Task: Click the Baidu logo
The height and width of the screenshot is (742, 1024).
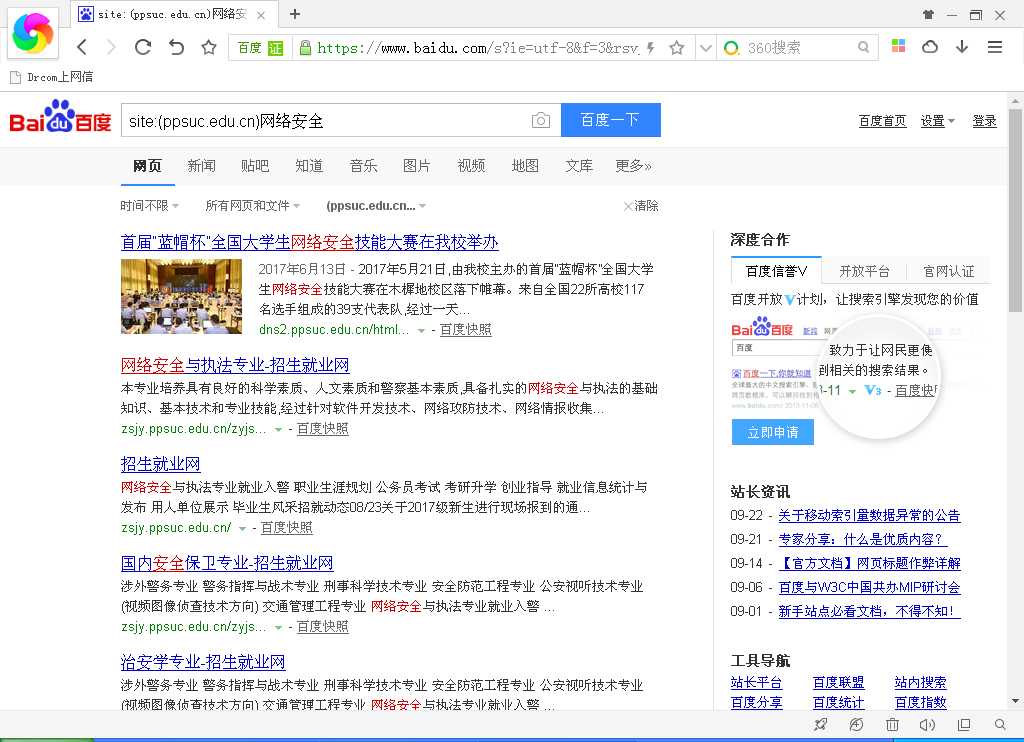Action: [x=60, y=118]
